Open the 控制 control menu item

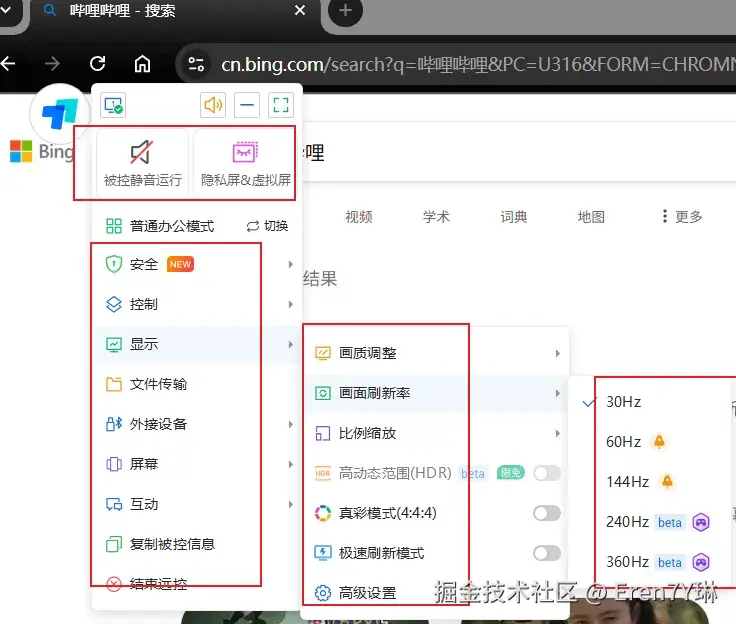[x=196, y=304]
